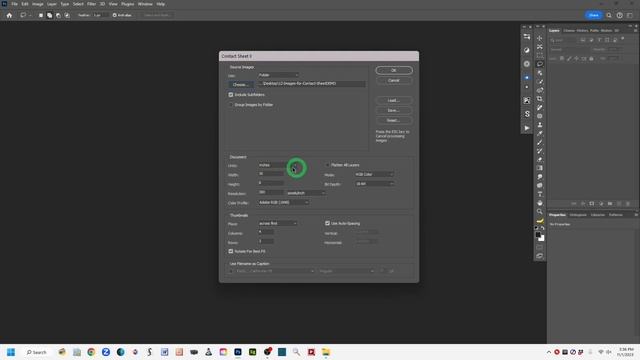Click the Save... button

pyautogui.click(x=394, y=111)
